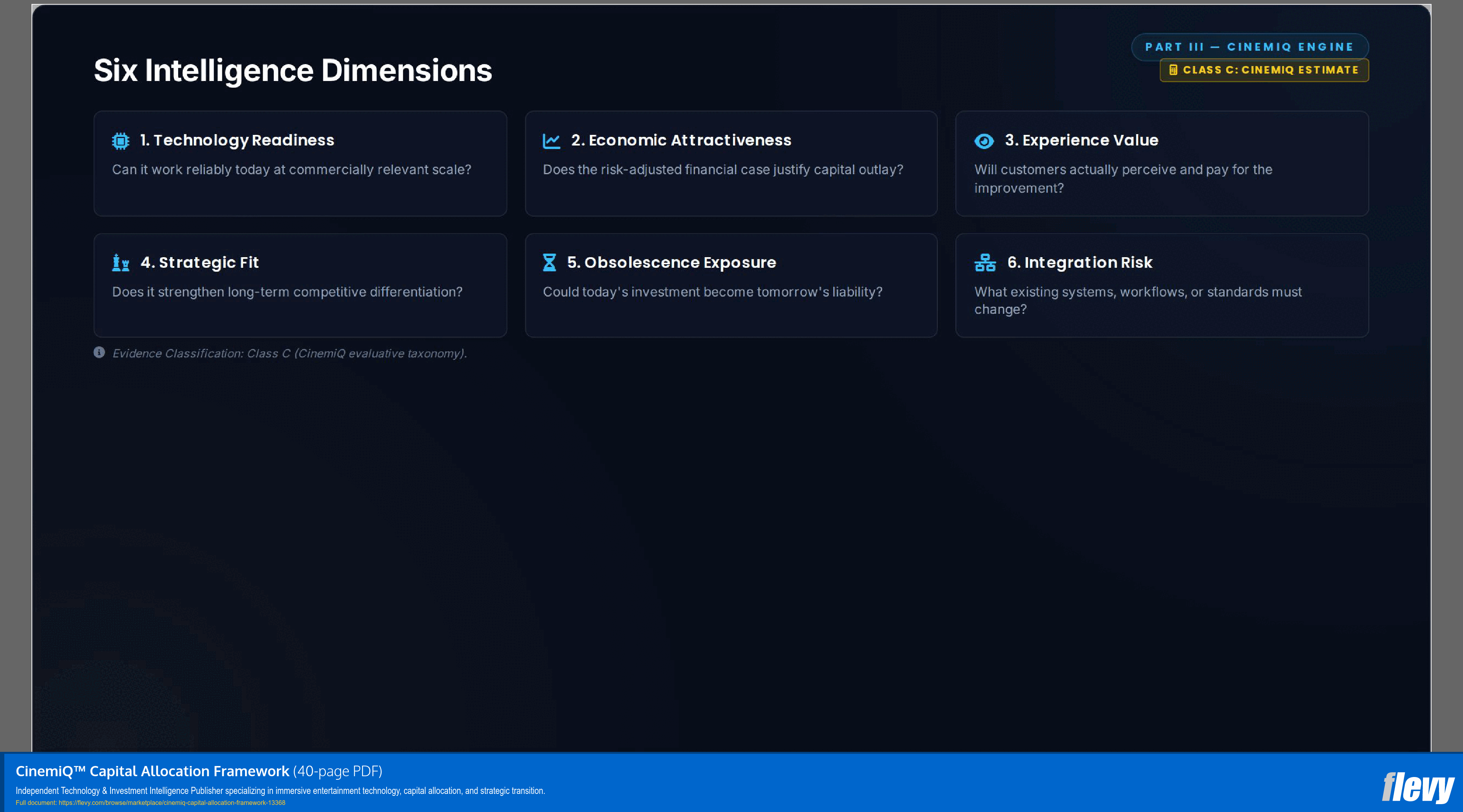Select the 2. Economic Attractiveness heading
The width and height of the screenshot is (1463, 812).
click(x=681, y=140)
